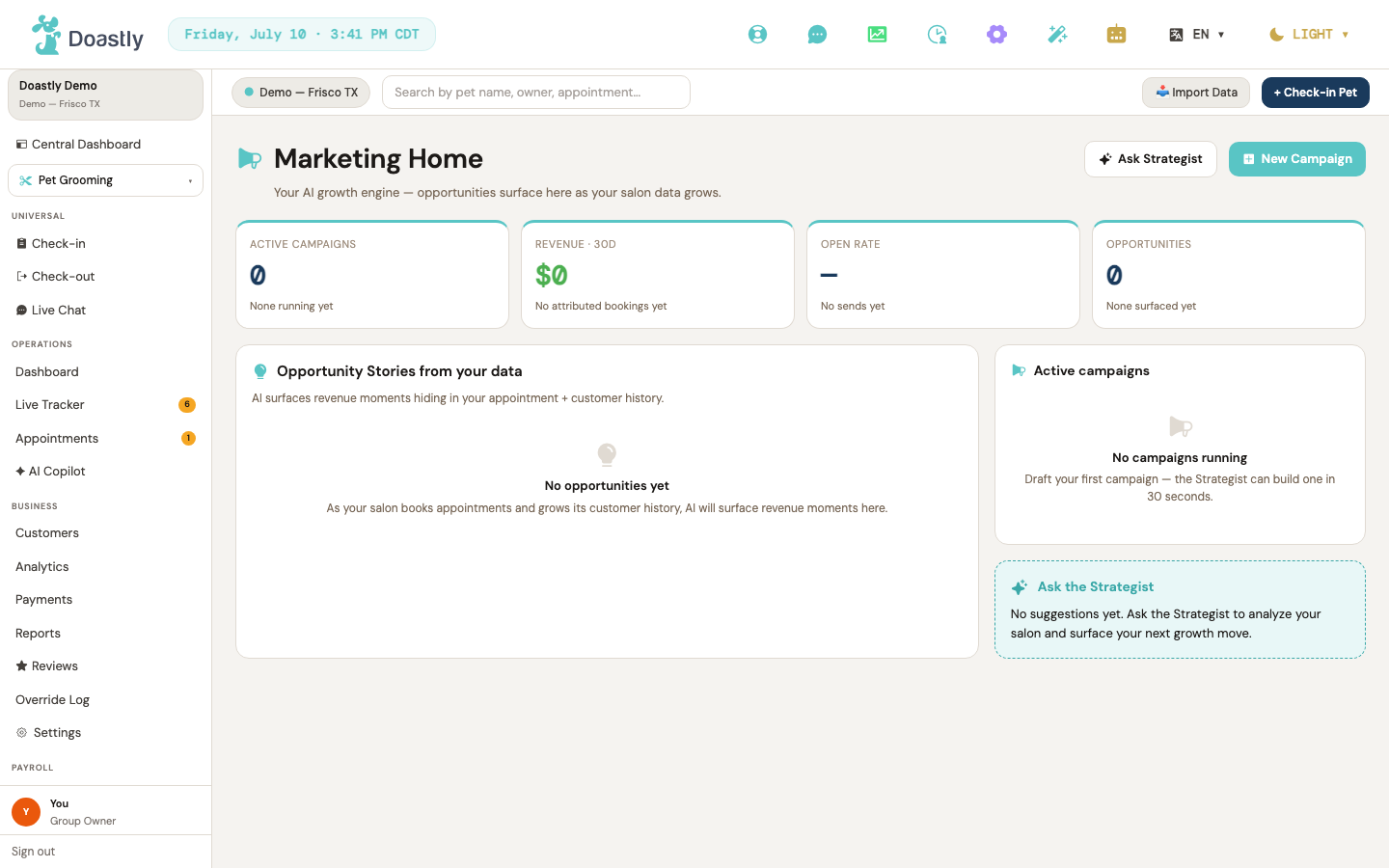1389x868 pixels.
Task: Click the Live Tracker badge showing 6
Action: pos(187,405)
